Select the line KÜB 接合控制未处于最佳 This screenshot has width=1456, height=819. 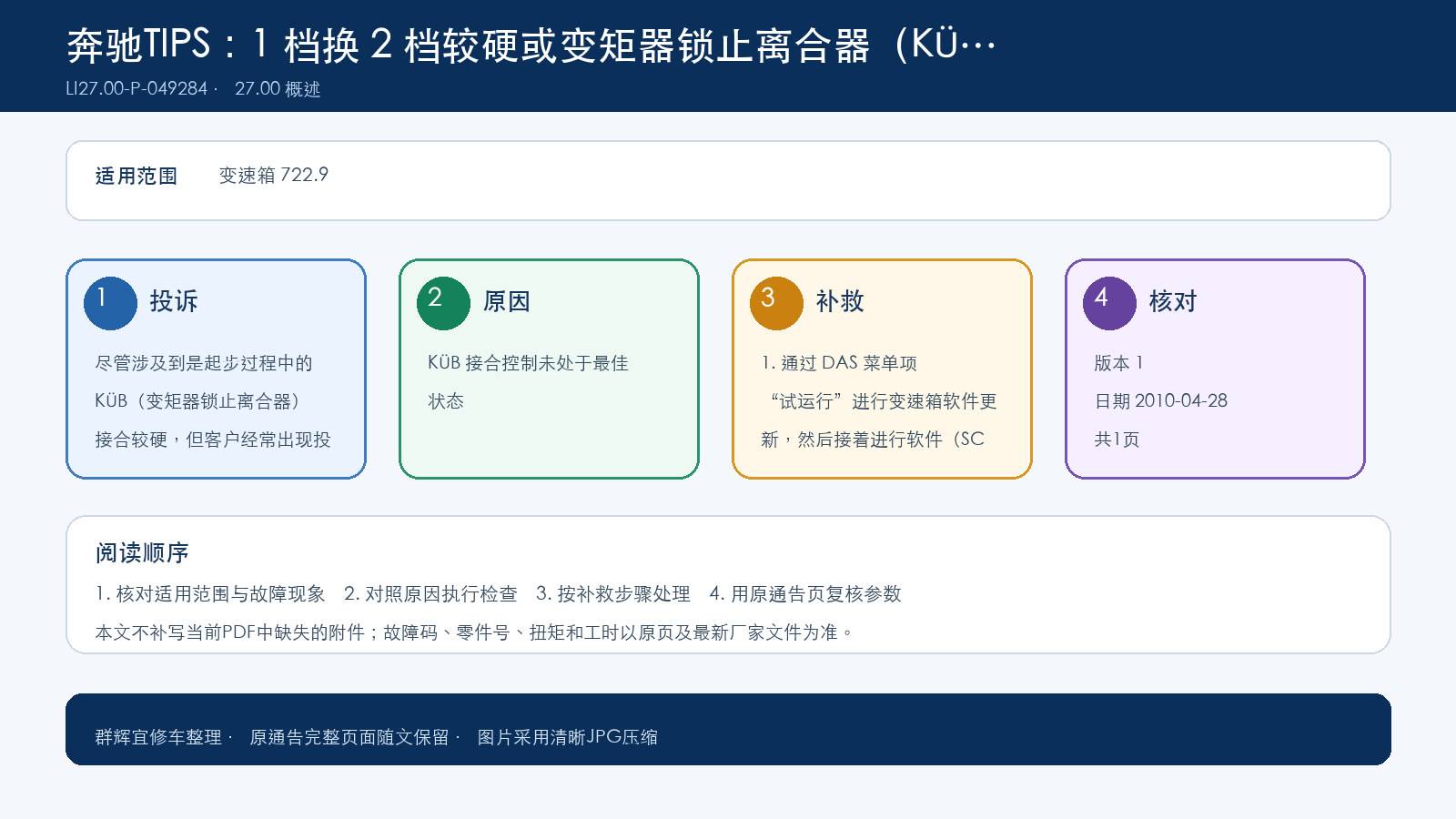point(529,363)
